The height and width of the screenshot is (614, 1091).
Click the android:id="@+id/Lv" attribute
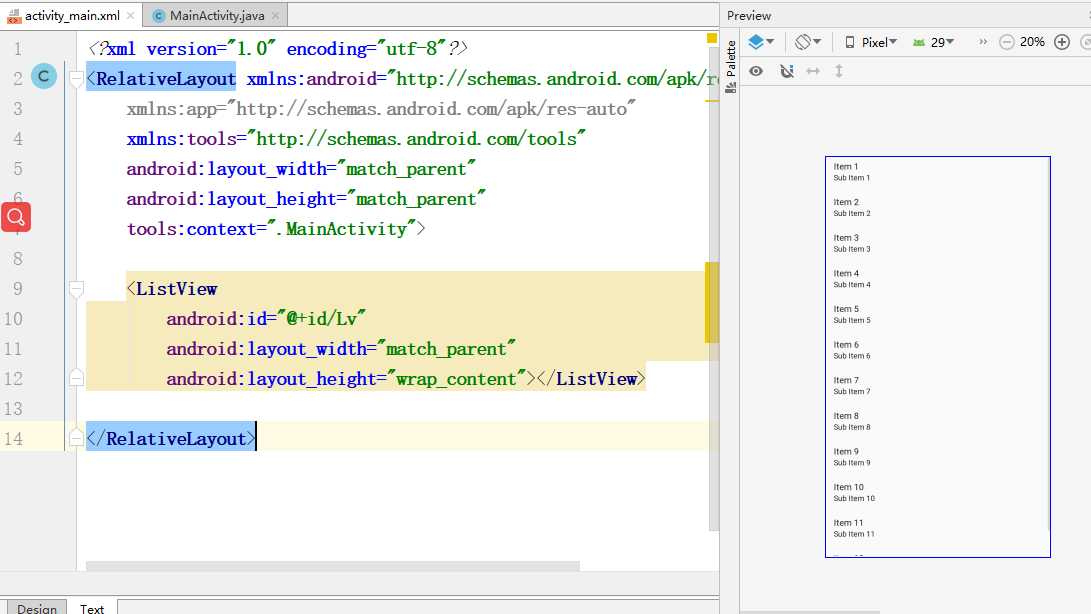[266, 319]
